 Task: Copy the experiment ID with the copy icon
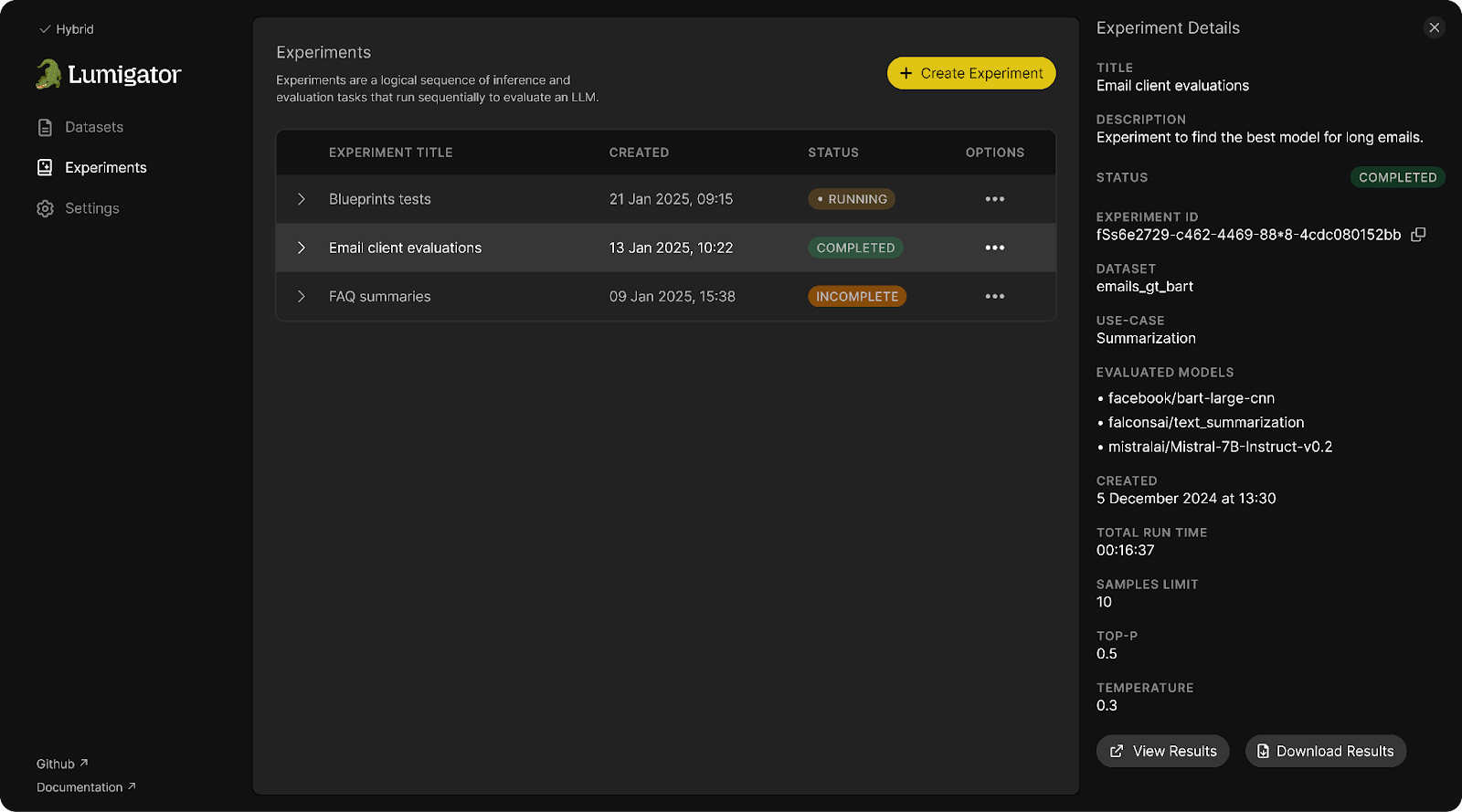click(x=1418, y=235)
